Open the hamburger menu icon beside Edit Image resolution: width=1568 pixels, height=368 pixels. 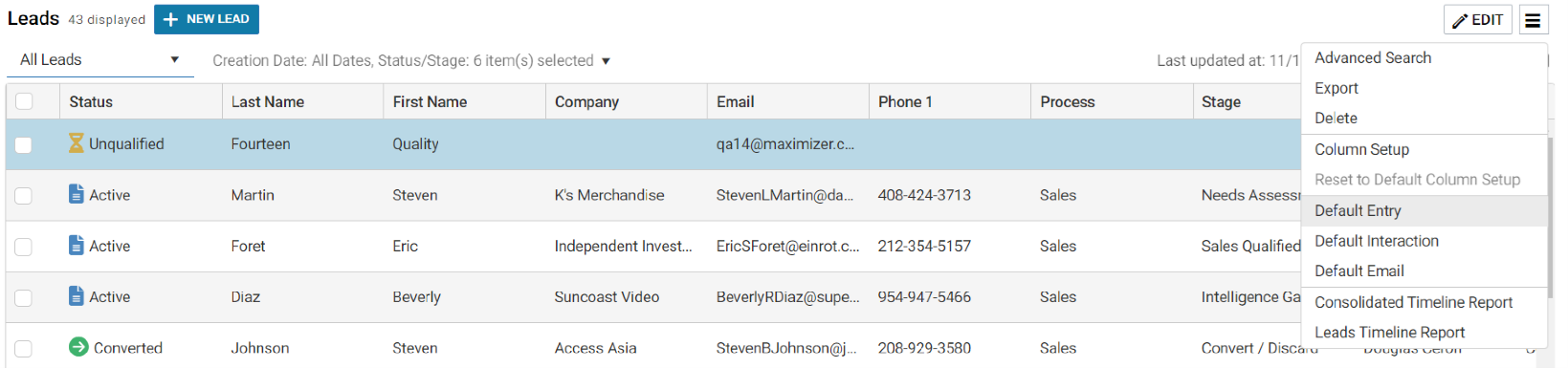[1533, 19]
